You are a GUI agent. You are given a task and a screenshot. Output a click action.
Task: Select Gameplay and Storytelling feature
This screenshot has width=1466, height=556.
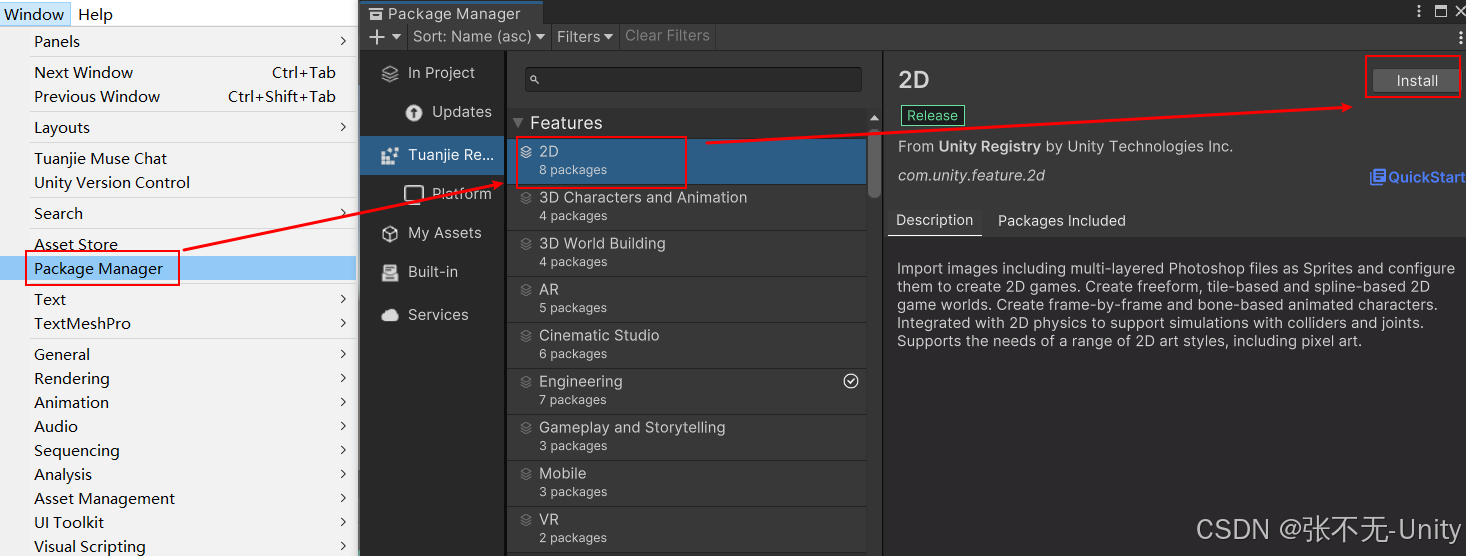point(687,437)
